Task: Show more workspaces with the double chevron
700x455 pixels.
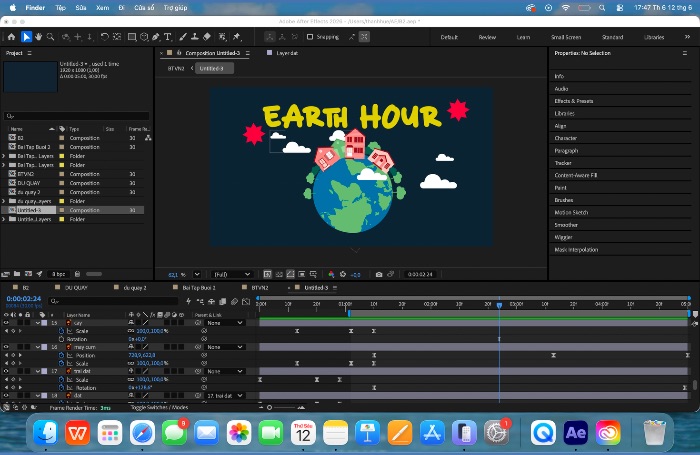Action: (687, 37)
